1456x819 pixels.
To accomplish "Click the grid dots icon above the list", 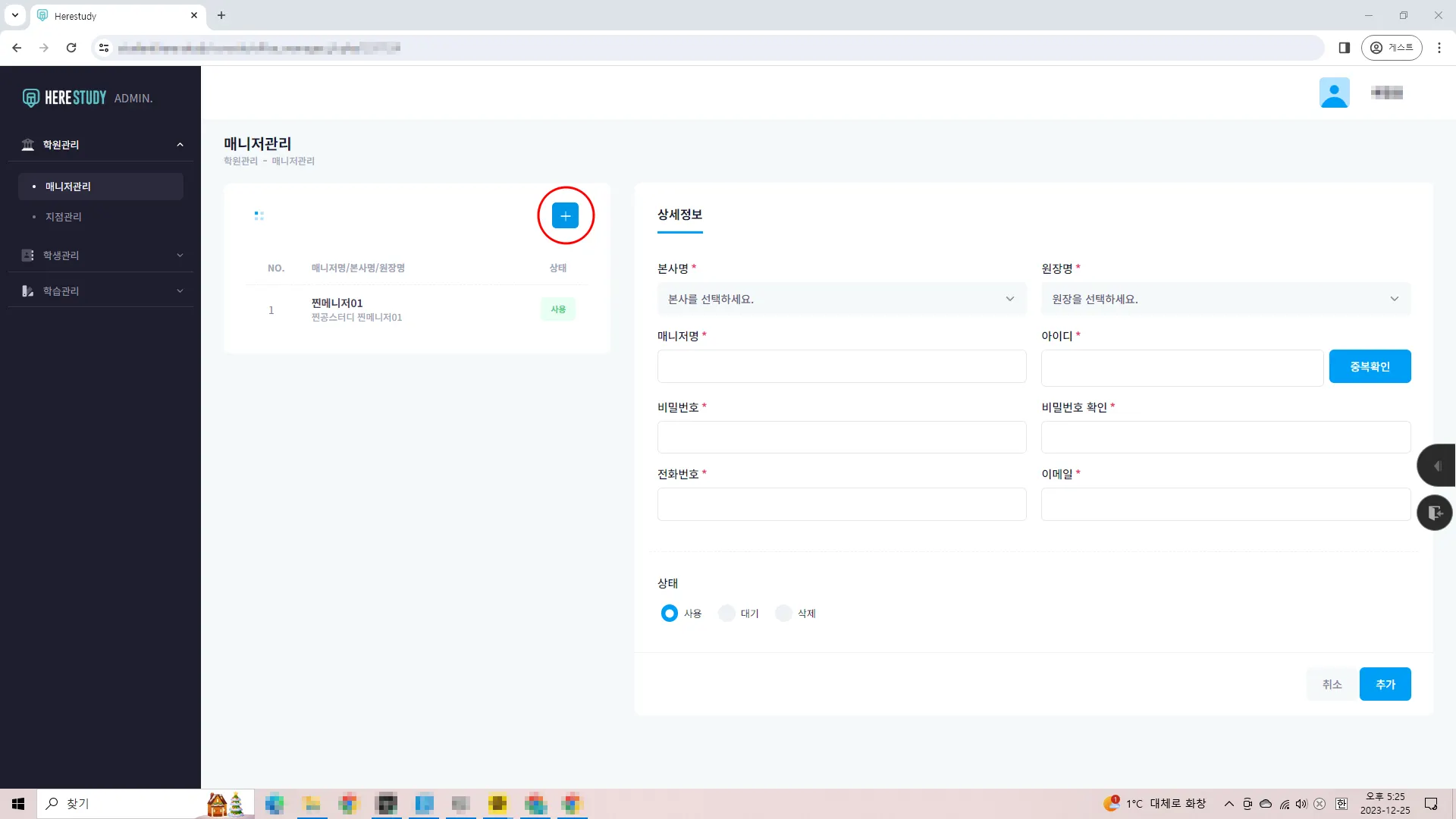I will (x=259, y=216).
